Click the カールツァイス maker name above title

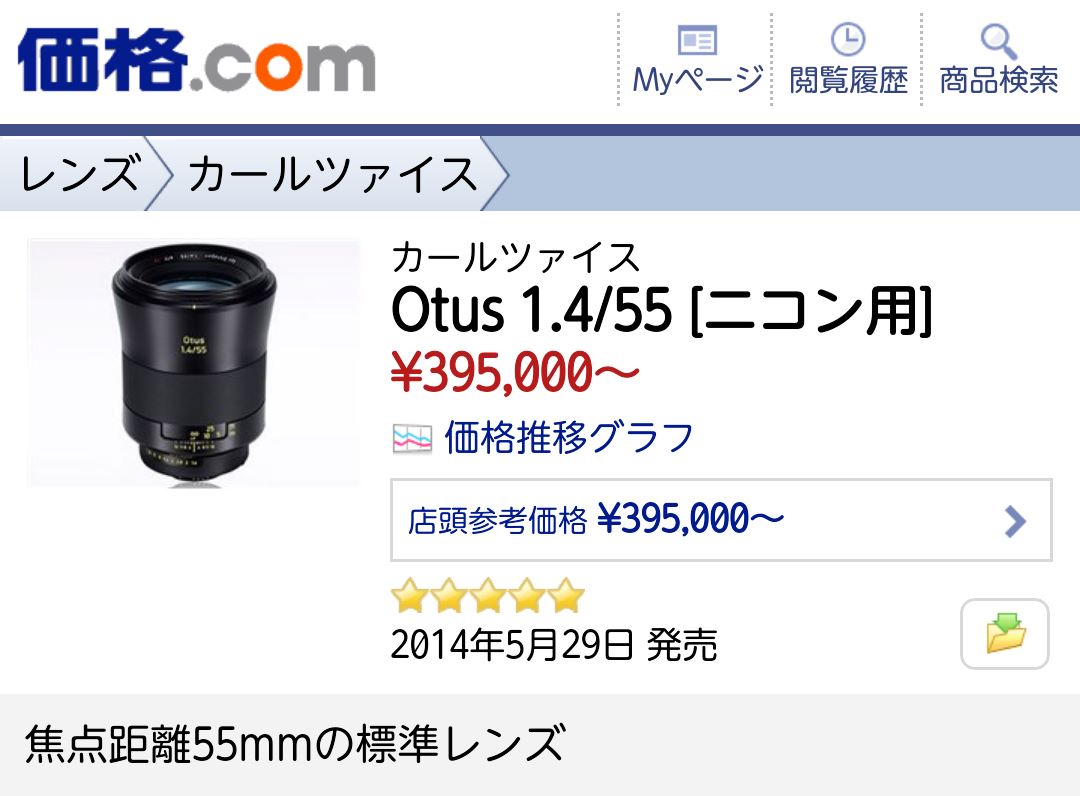(x=515, y=258)
